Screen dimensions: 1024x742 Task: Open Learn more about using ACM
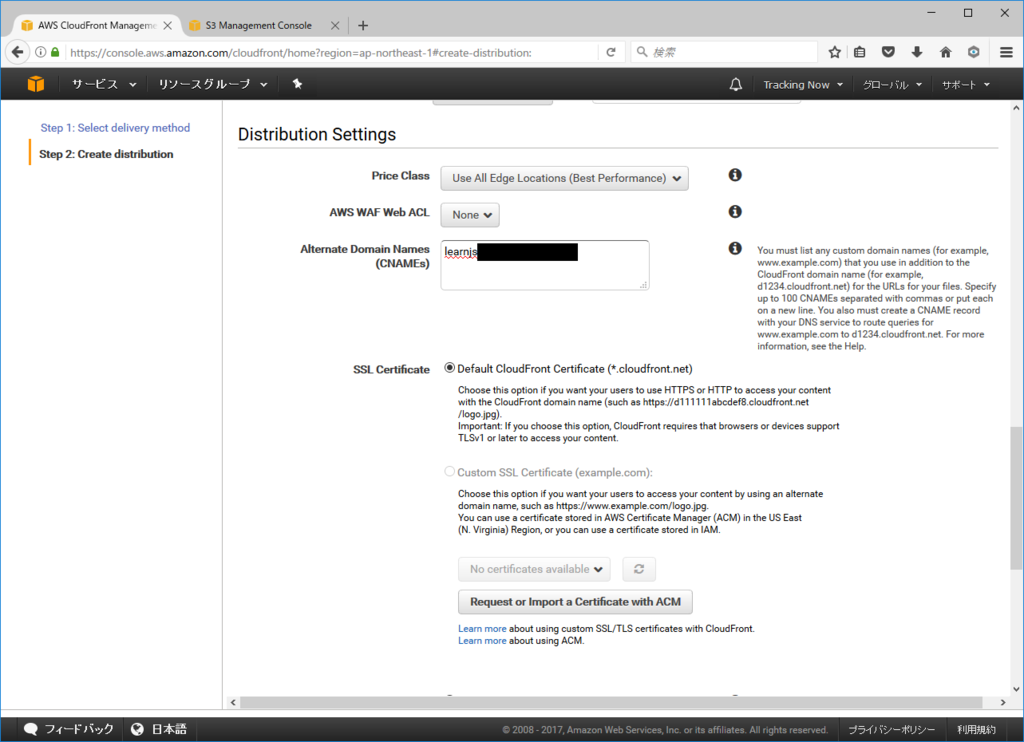coord(482,641)
